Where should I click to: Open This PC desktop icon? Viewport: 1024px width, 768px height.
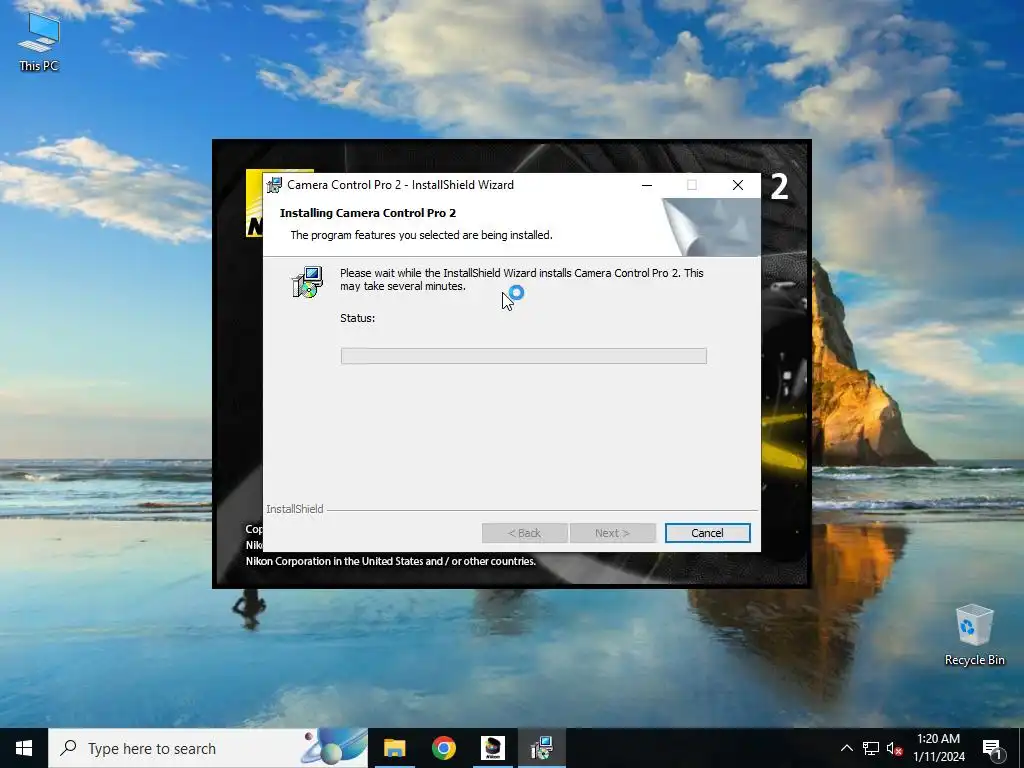[x=39, y=41]
